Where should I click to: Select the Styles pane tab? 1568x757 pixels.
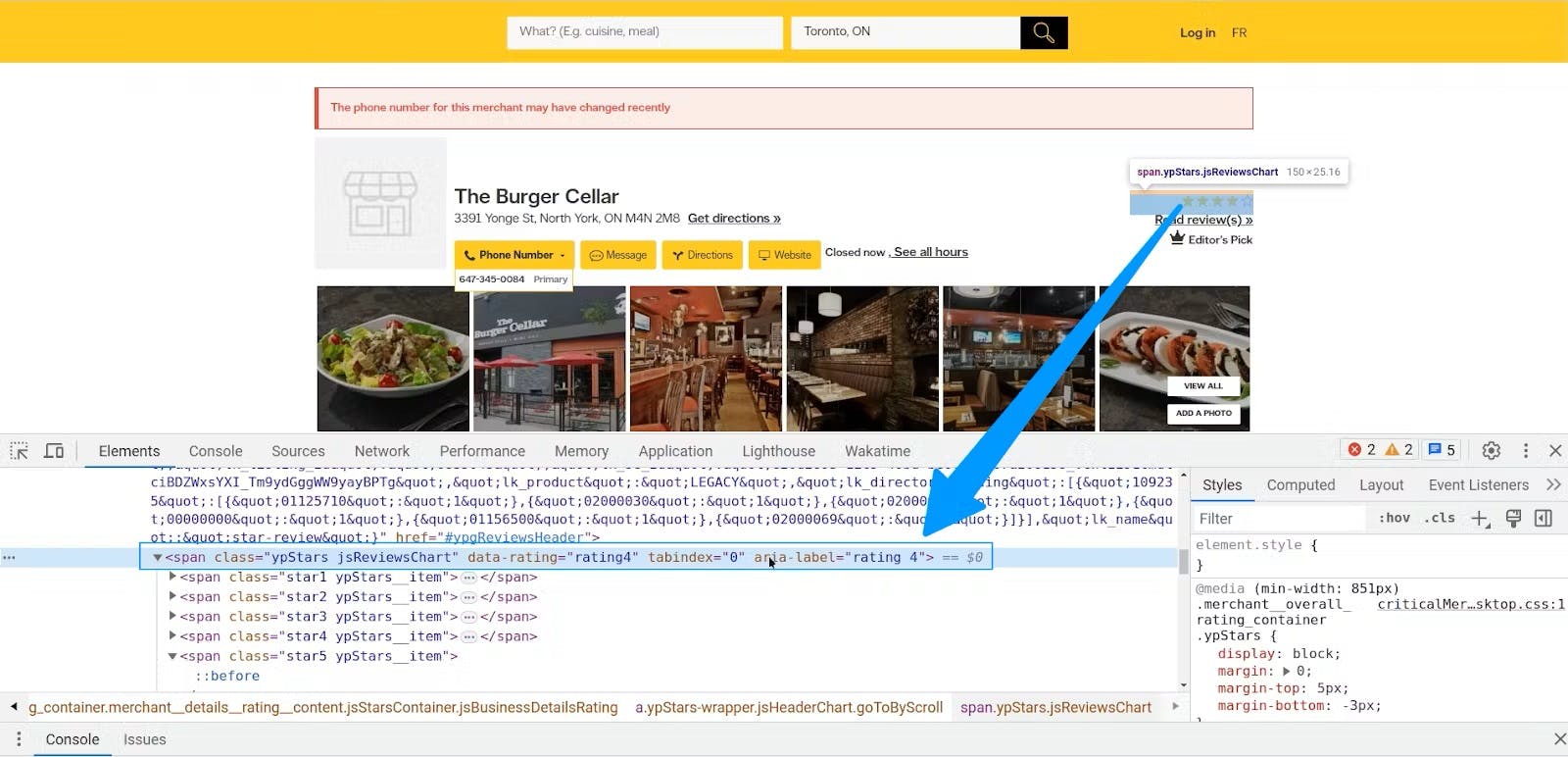click(1222, 484)
